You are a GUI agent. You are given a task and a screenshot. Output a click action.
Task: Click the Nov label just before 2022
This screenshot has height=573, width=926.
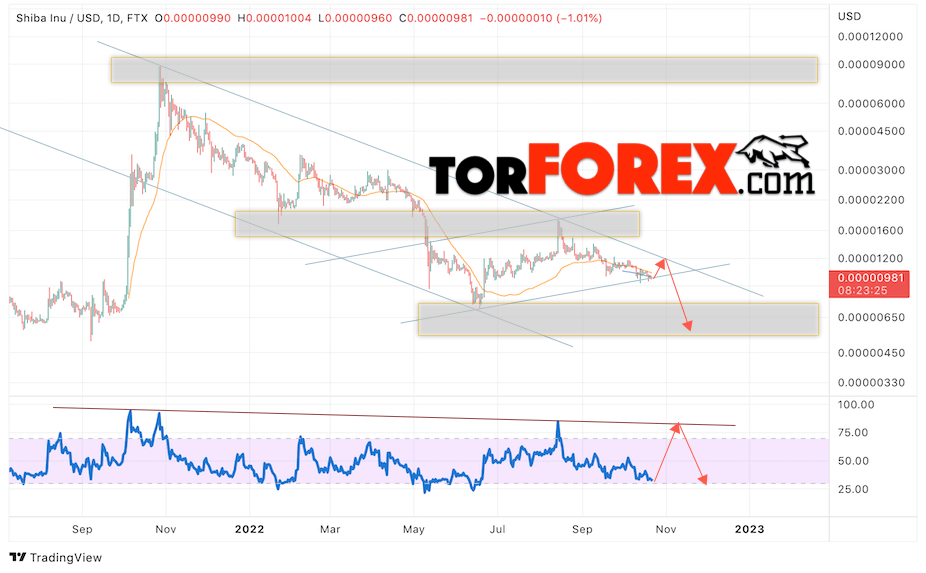(165, 529)
